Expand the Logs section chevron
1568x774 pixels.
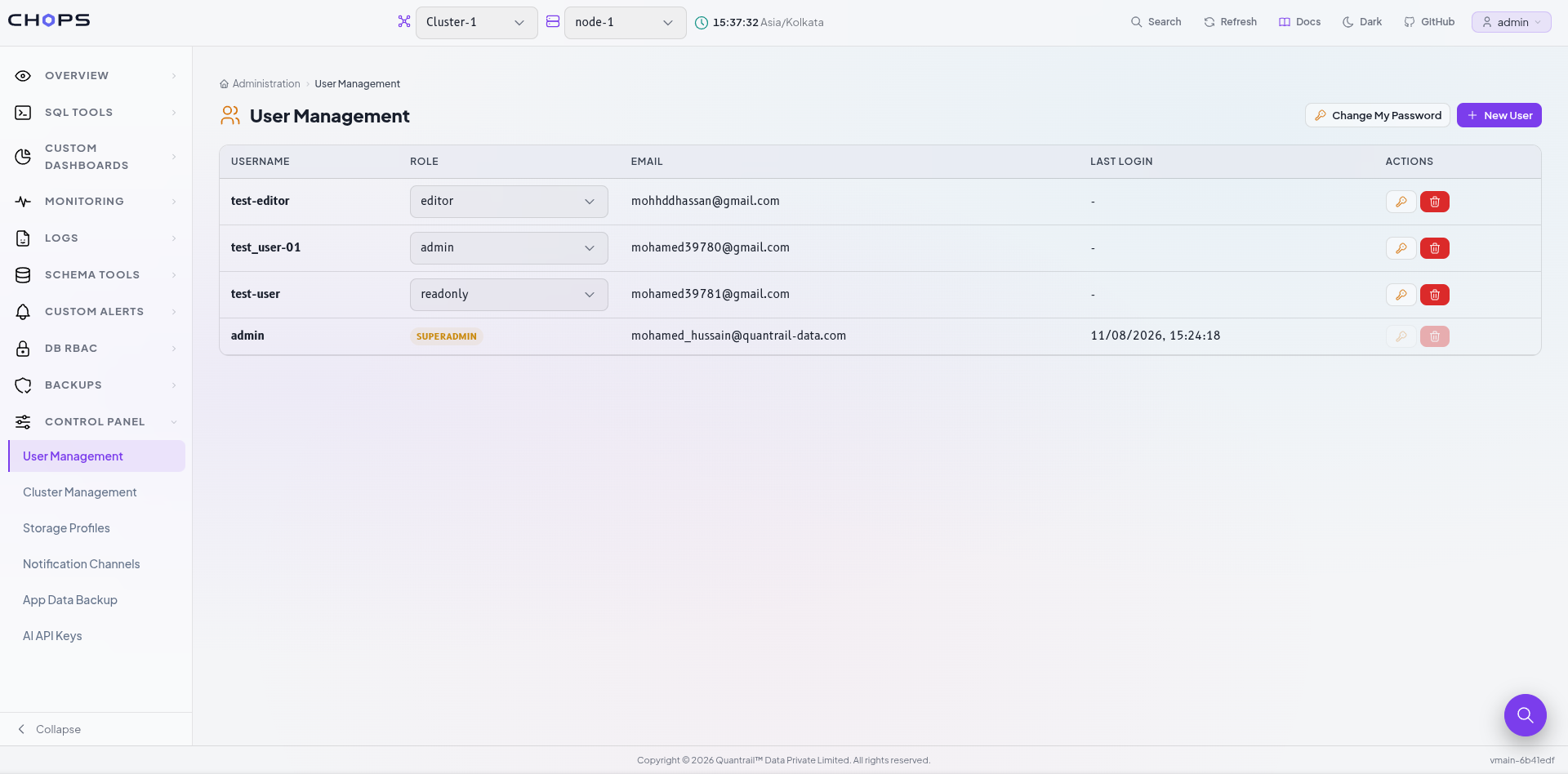tap(174, 238)
